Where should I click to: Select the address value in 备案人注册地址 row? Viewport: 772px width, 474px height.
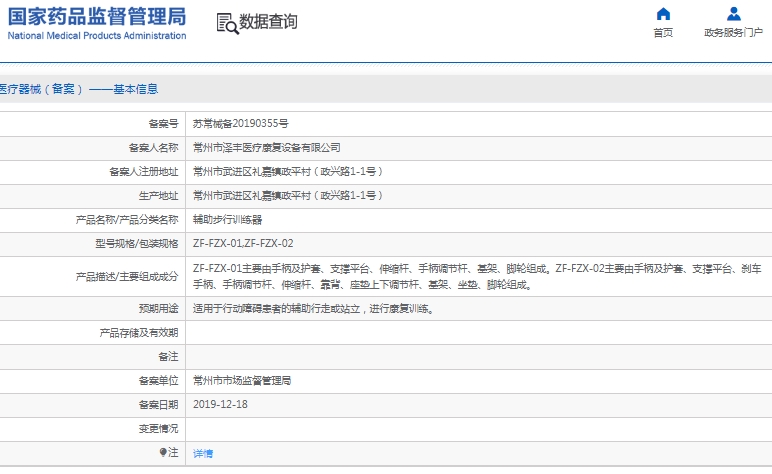click(288, 172)
